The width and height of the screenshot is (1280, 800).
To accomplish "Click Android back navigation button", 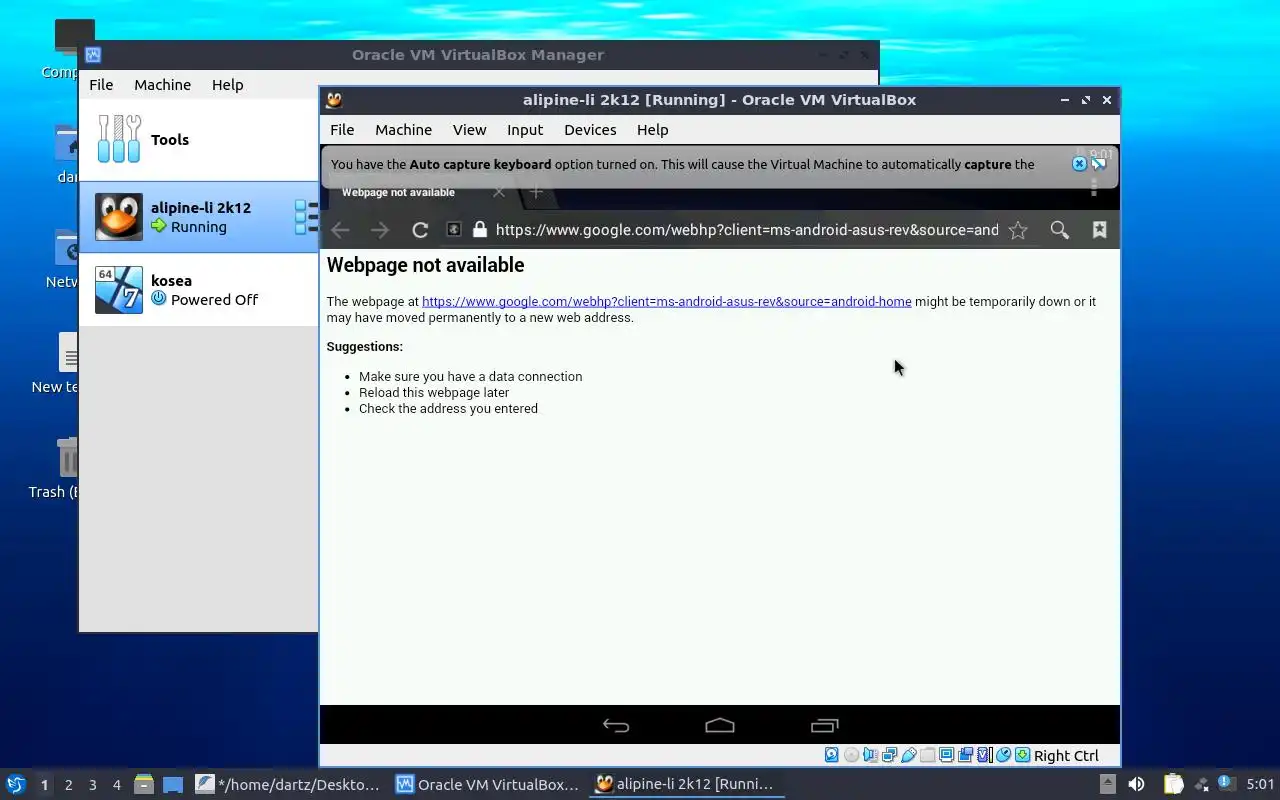I will pyautogui.click(x=616, y=726).
